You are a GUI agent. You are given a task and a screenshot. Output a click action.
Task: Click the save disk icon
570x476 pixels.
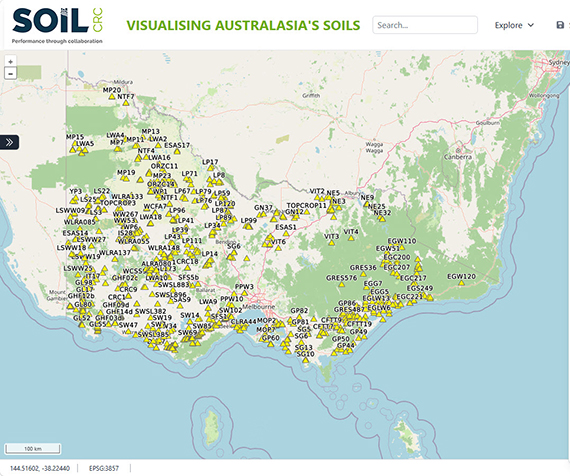560,25
